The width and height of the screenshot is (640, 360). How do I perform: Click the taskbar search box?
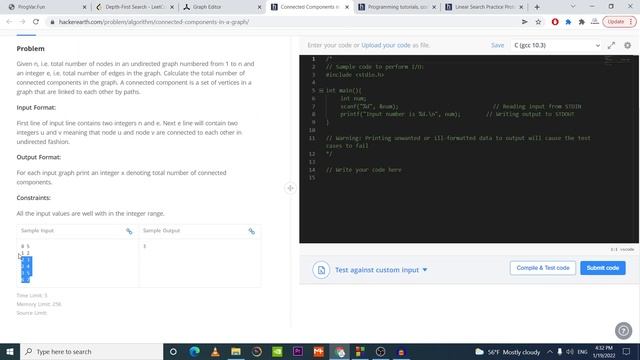click(91, 351)
